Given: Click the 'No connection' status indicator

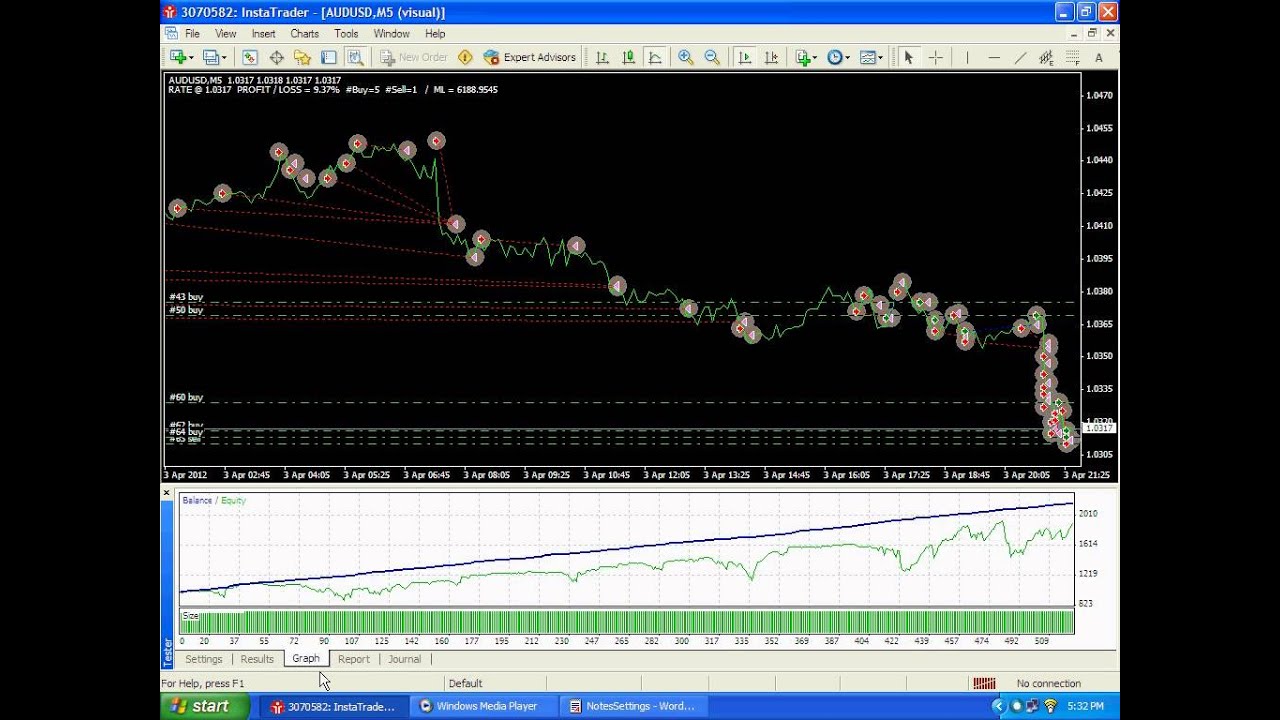Looking at the screenshot, I should tap(1048, 684).
